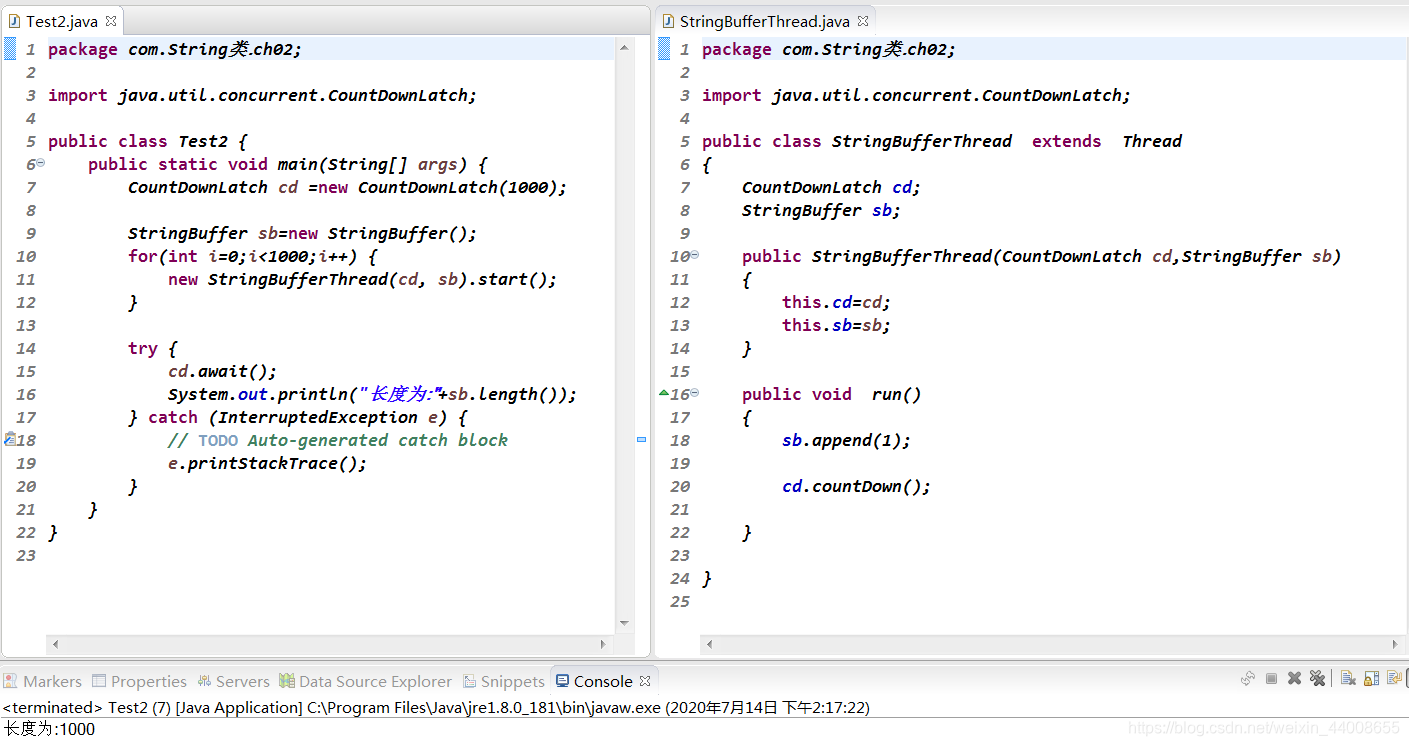This screenshot has width=1409, height=746.
Task: Click the override marker at line 16 of StringBufferThread
Action: coord(664,393)
